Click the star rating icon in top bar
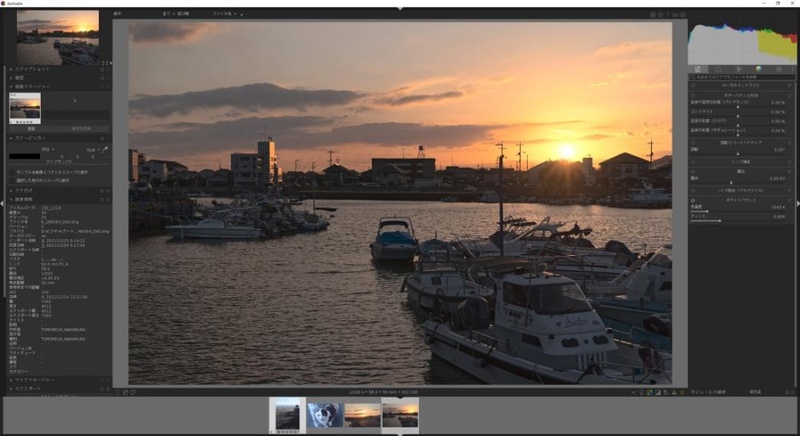The image size is (800, 436). (x=660, y=14)
